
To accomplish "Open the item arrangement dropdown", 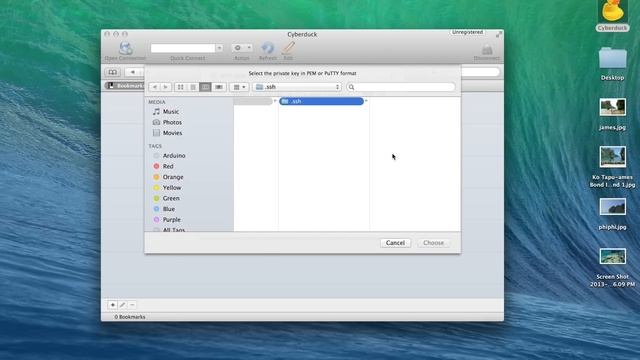I will click(239, 87).
